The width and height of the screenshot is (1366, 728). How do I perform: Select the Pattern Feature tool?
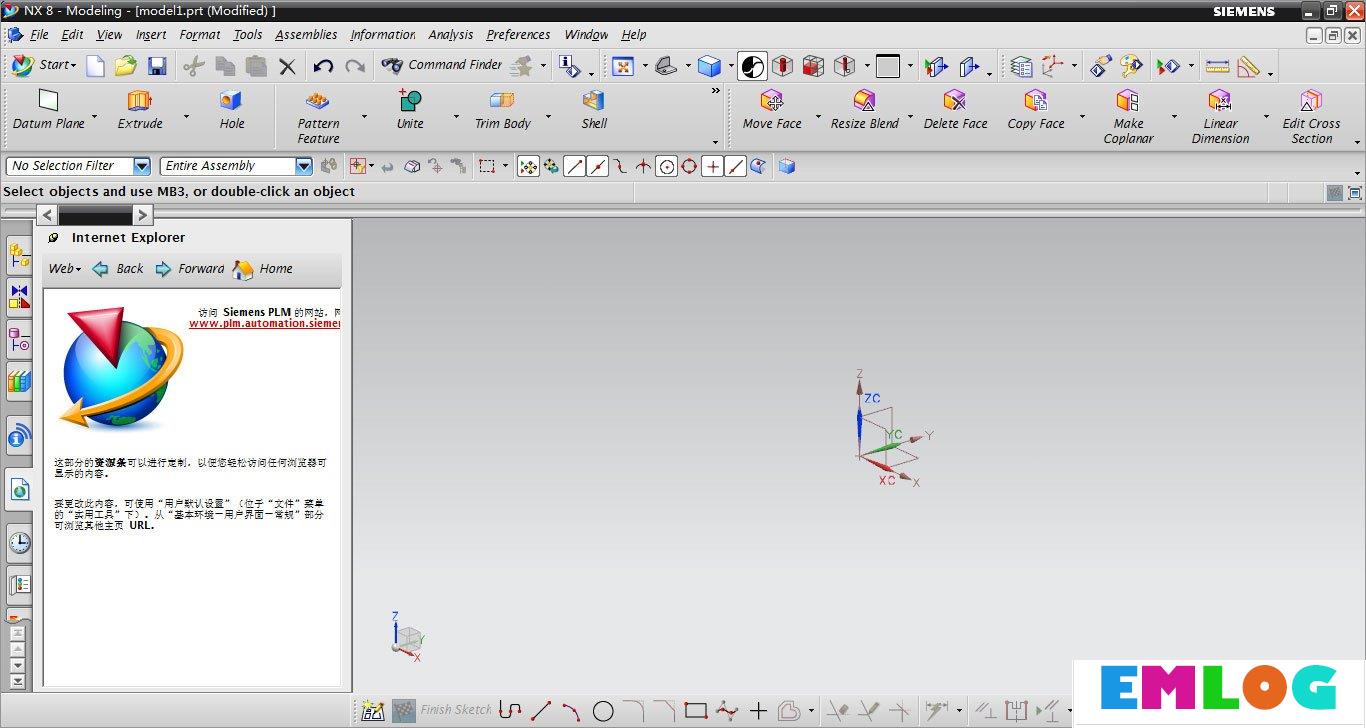tap(318, 117)
